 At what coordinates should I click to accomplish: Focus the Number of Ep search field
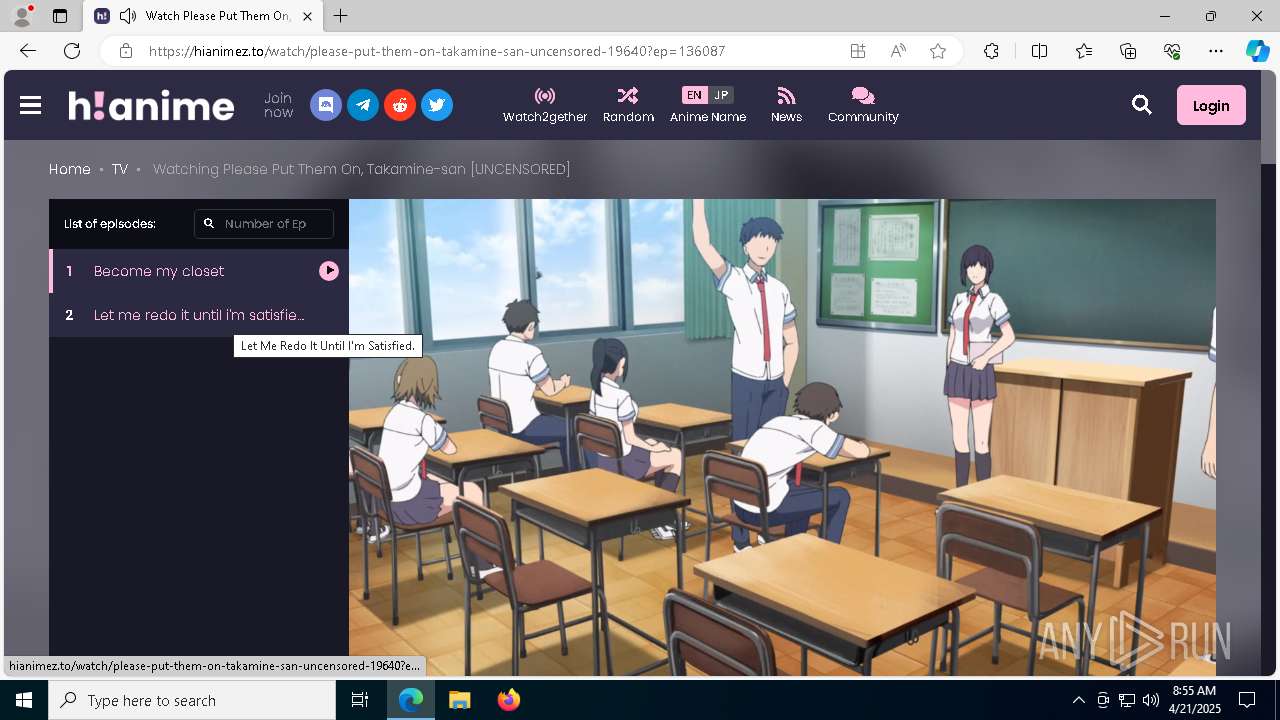(264, 224)
